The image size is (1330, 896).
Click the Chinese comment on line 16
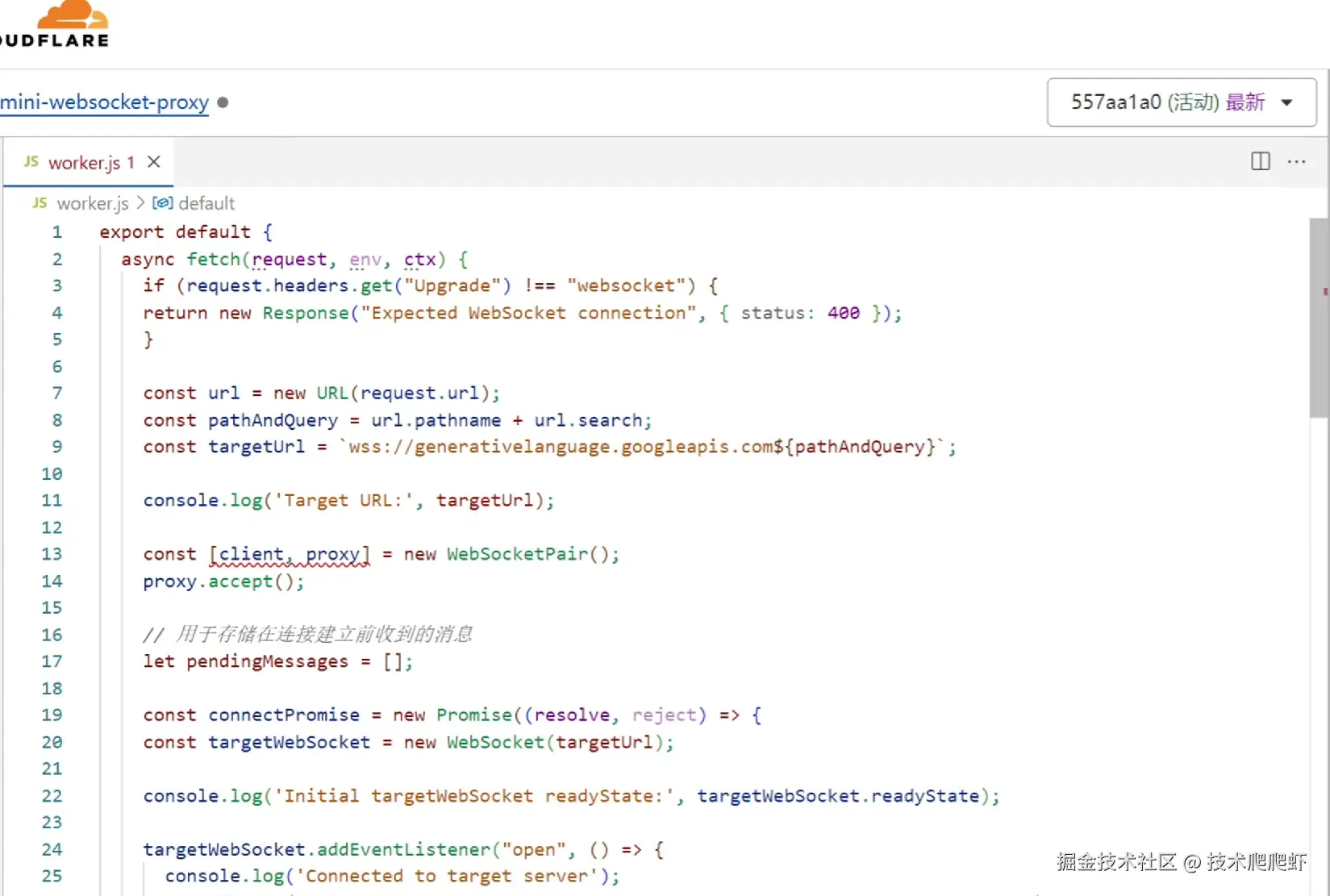pyautogui.click(x=308, y=635)
